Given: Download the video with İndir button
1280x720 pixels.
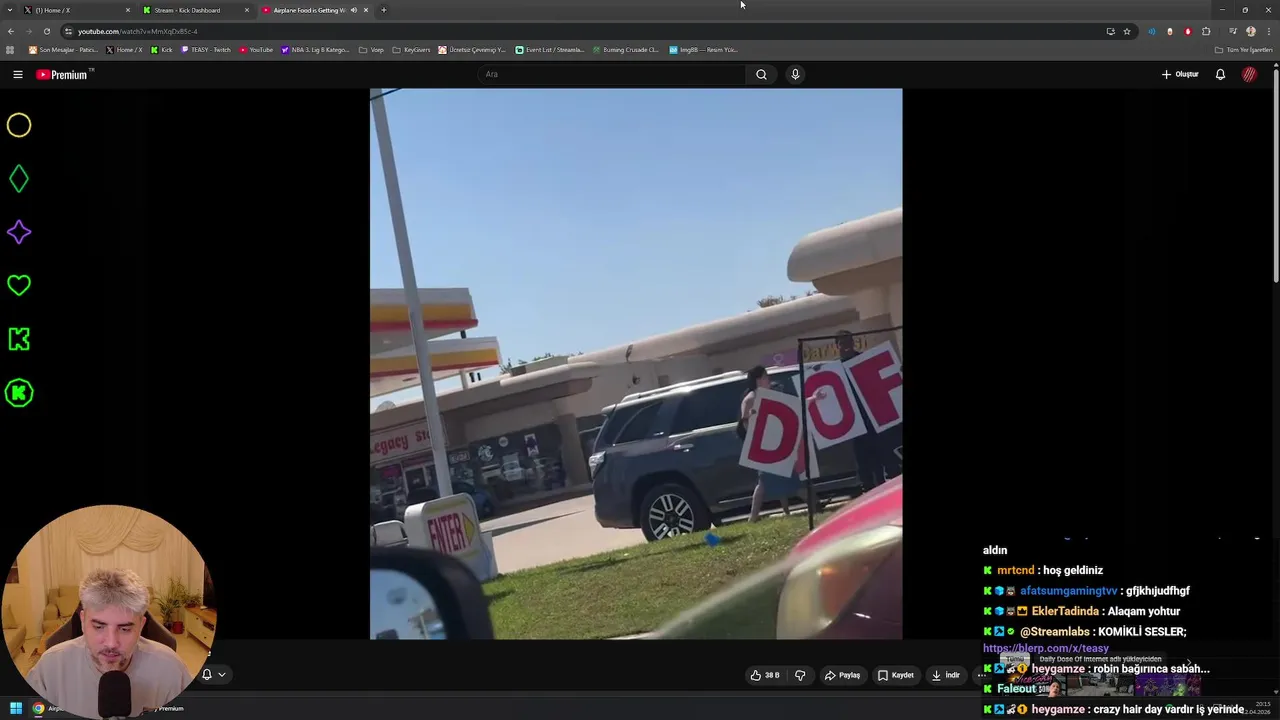Looking at the screenshot, I should pyautogui.click(x=946, y=675).
